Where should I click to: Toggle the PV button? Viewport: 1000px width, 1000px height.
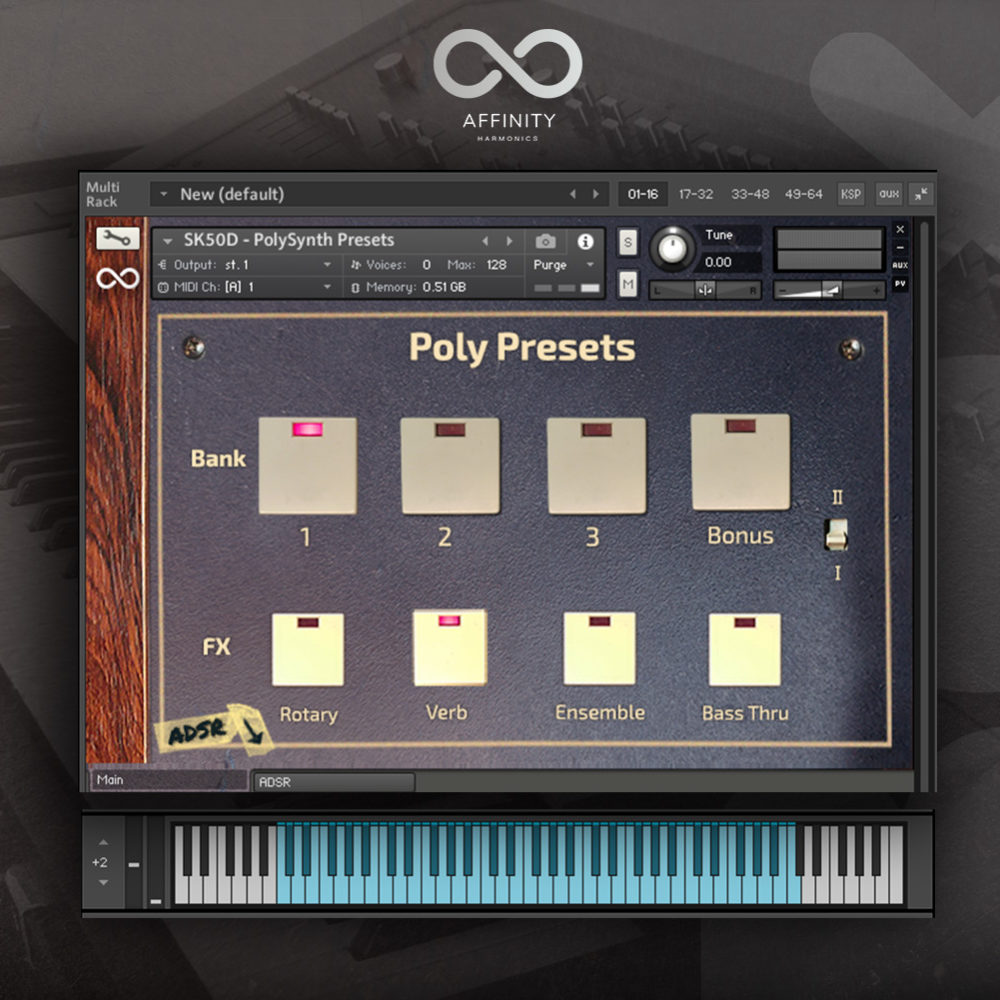click(x=900, y=284)
